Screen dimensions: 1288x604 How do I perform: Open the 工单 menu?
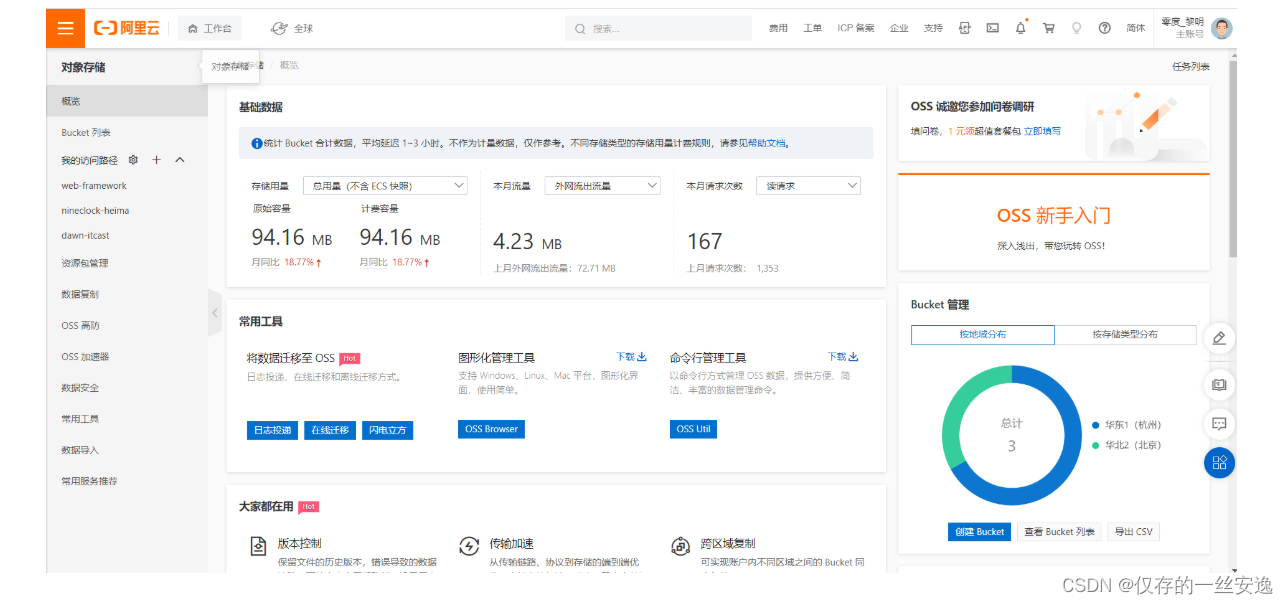tap(812, 28)
